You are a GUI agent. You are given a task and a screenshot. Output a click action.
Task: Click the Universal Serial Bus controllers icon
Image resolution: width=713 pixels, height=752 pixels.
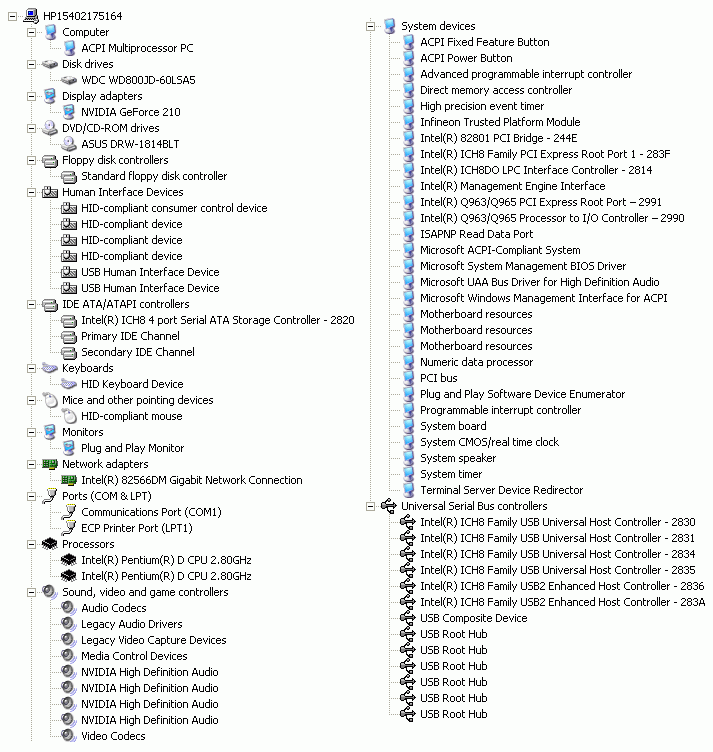389,505
